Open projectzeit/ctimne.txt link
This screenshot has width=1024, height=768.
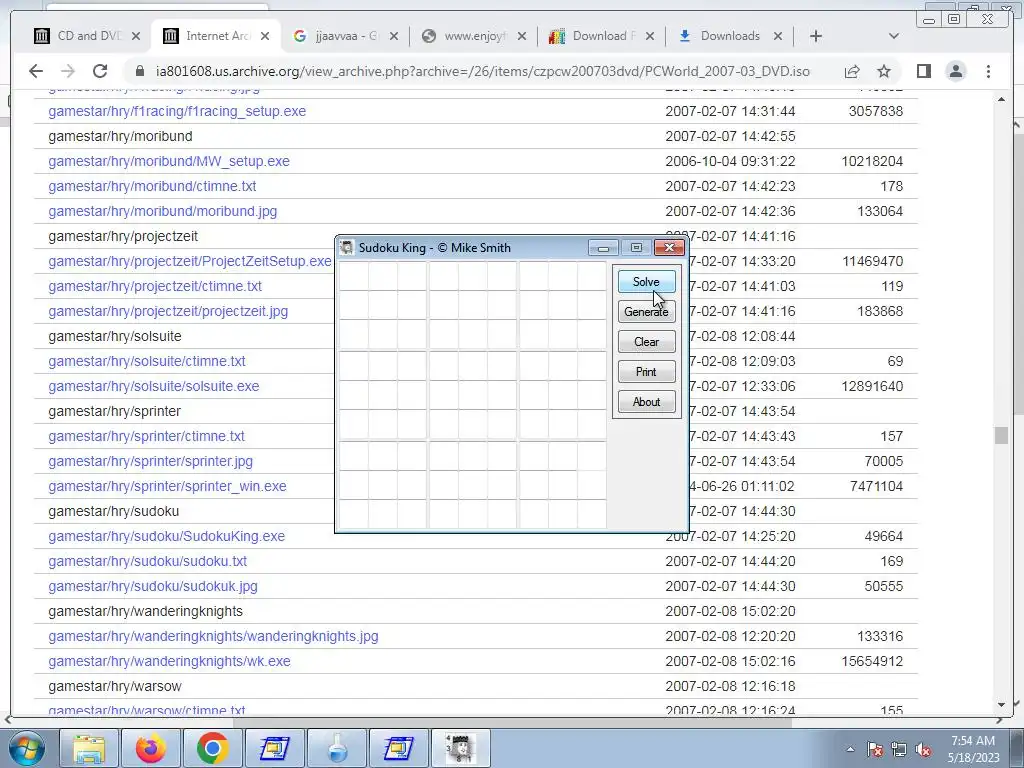point(155,286)
